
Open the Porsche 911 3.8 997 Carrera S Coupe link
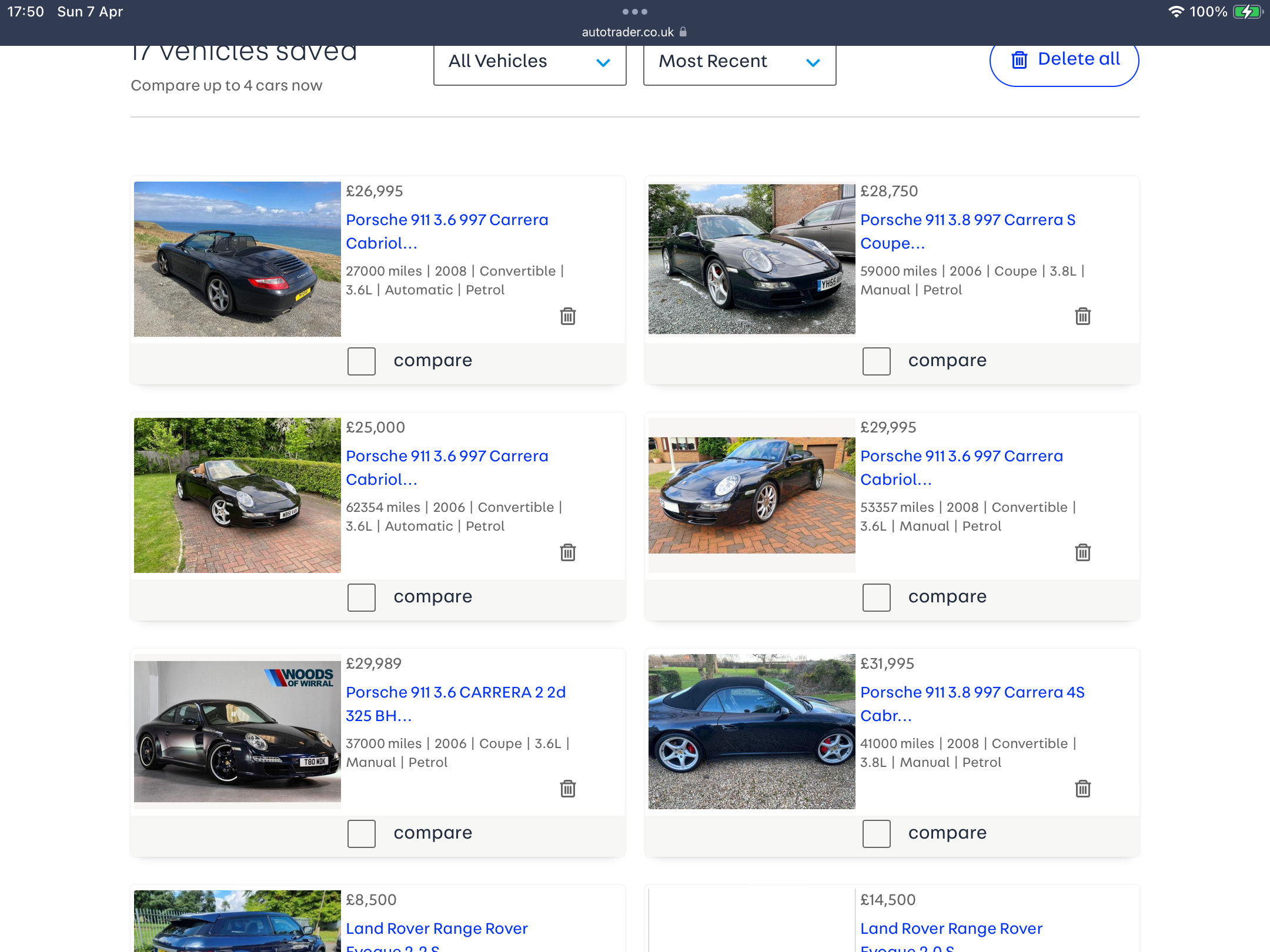coord(968,231)
